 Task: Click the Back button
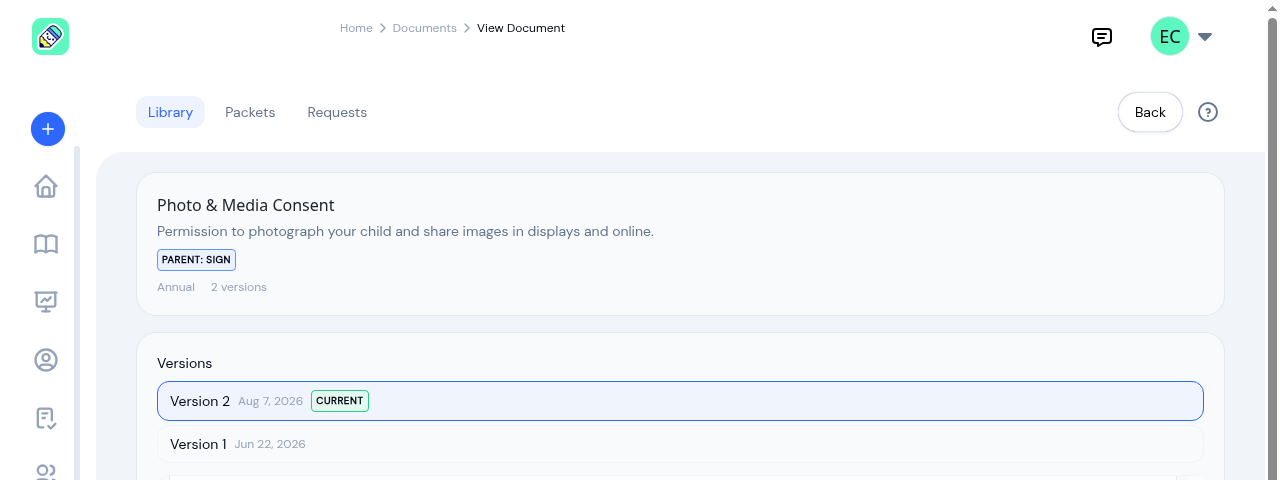coord(1150,112)
